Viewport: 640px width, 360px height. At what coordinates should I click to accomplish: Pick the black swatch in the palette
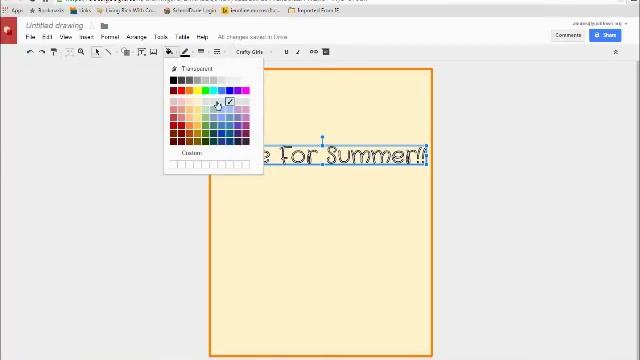click(173, 80)
